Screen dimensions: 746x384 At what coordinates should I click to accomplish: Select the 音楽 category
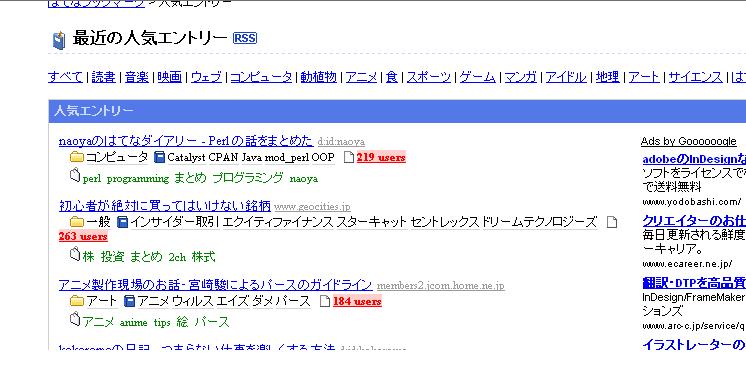(137, 77)
